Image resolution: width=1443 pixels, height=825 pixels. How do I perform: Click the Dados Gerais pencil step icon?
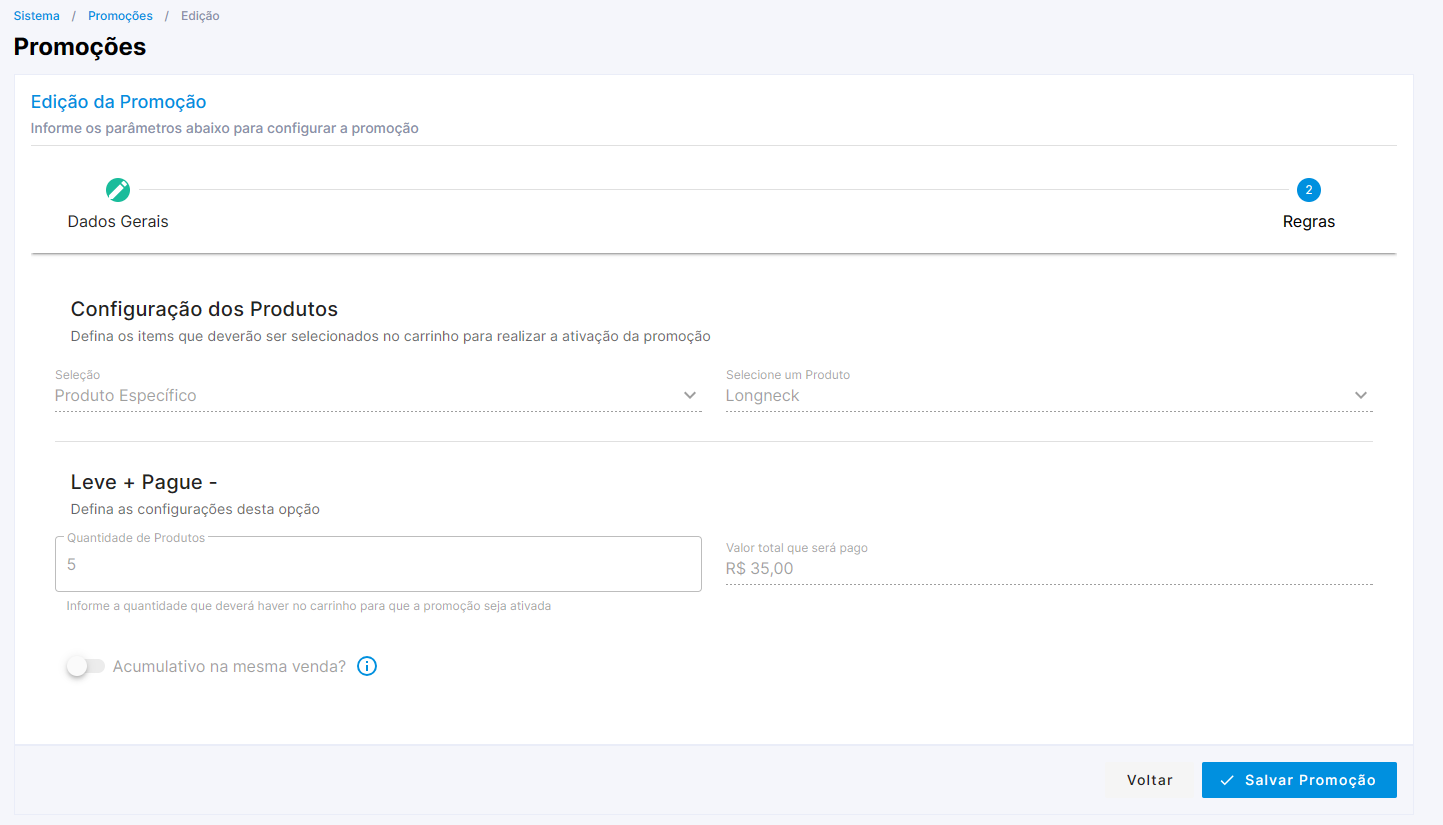pyautogui.click(x=118, y=190)
